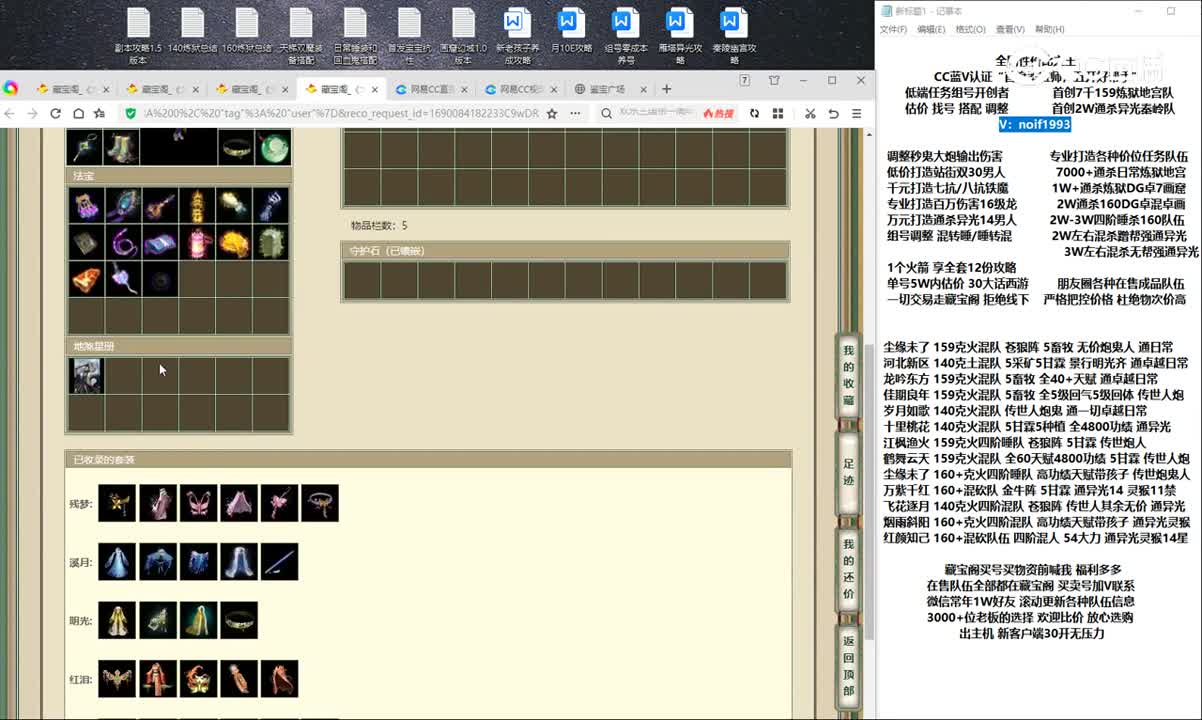Click the 物品栏数: 5 text
This screenshot has height=720, width=1202.
click(379, 225)
